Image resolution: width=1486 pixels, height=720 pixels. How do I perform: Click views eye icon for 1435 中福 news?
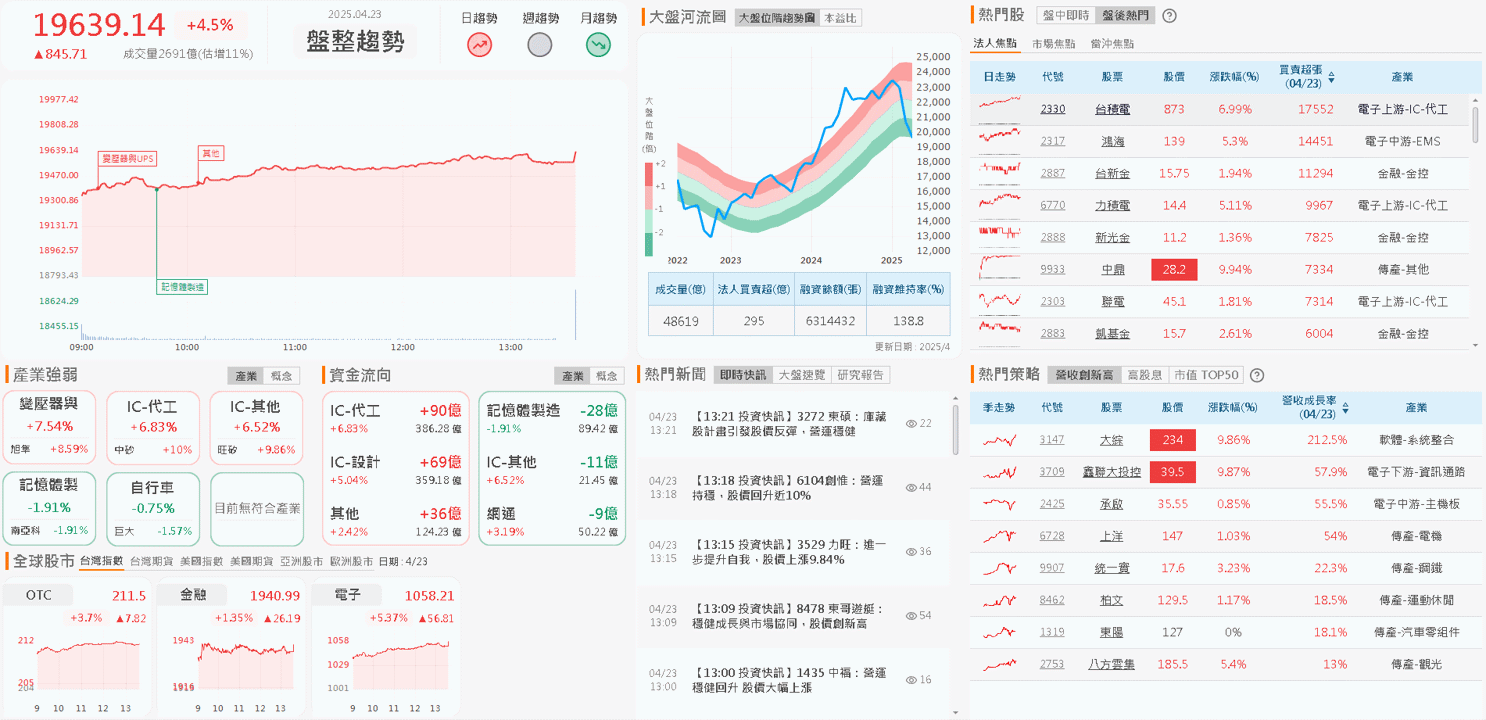pos(911,680)
